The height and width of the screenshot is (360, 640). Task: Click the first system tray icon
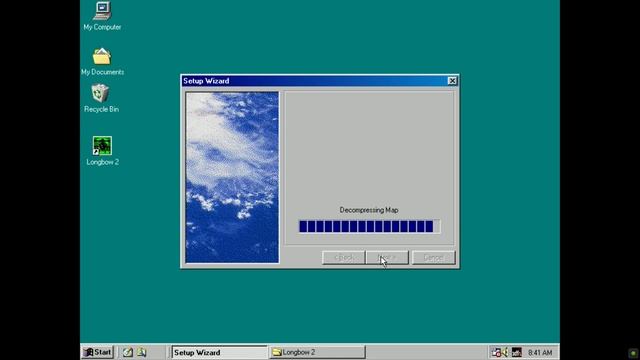[496, 352]
